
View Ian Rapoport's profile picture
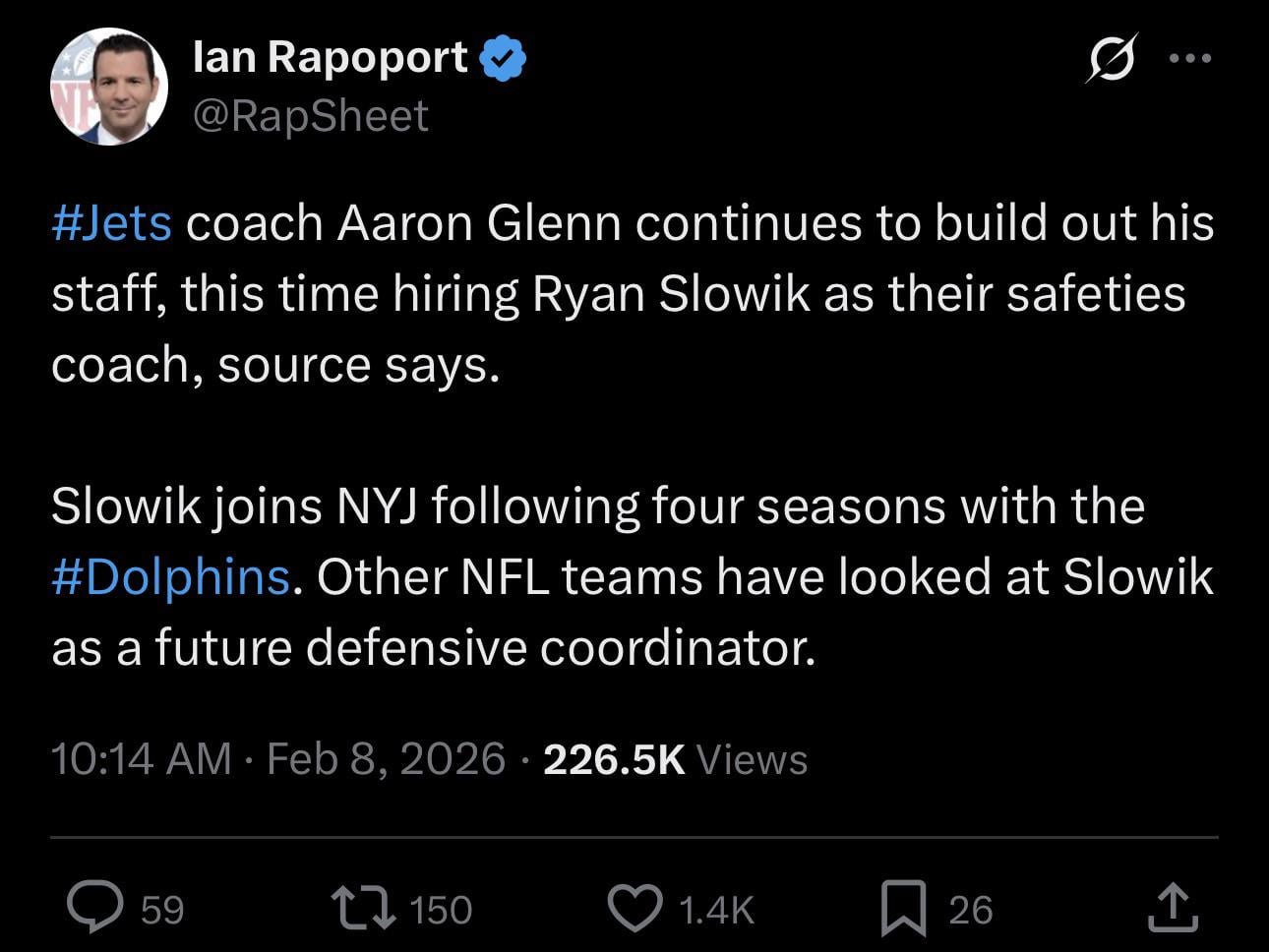click(108, 87)
